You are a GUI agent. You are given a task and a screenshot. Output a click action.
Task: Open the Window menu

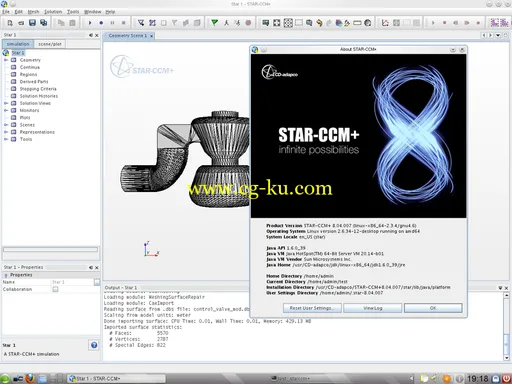[x=92, y=12]
